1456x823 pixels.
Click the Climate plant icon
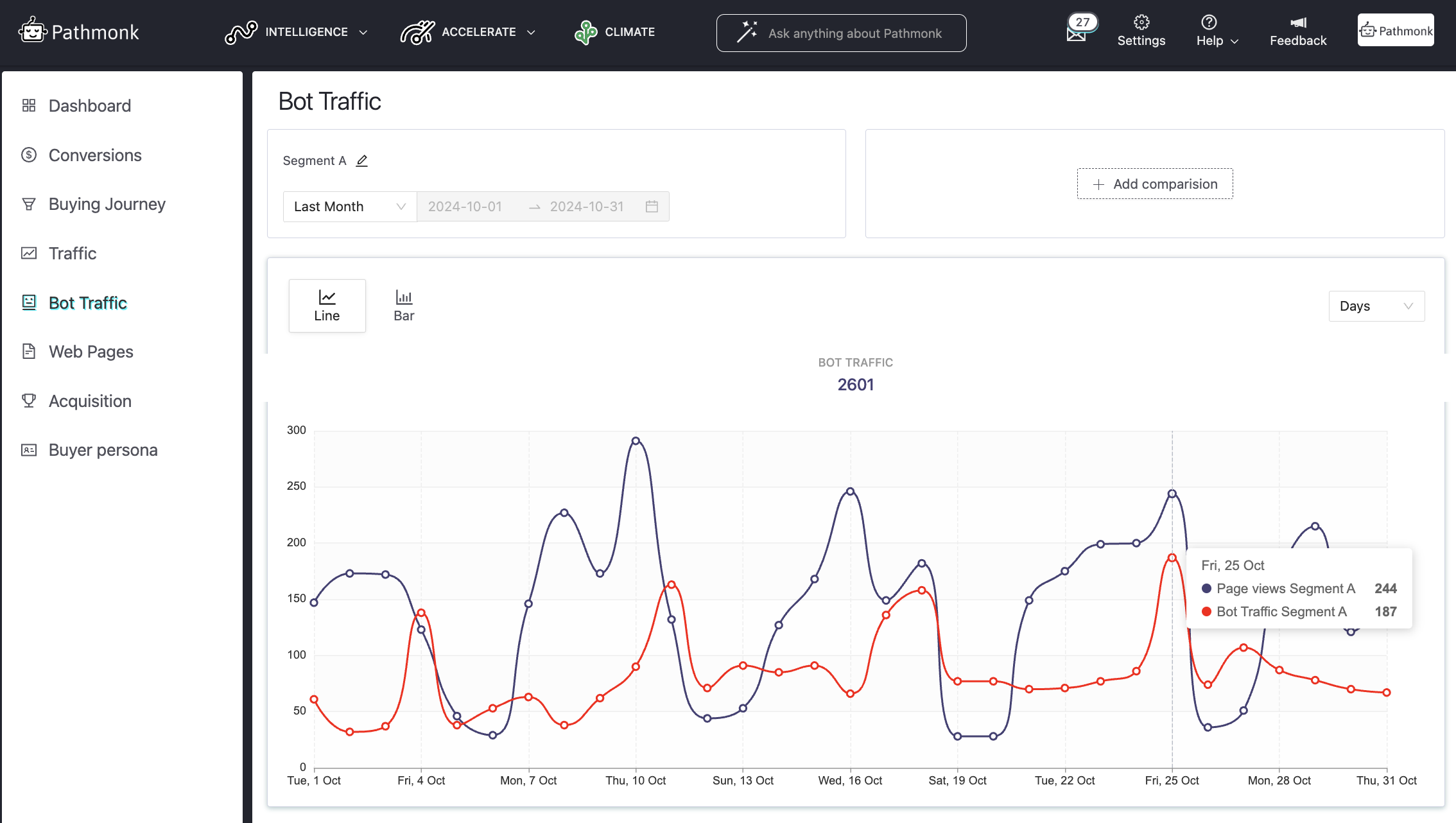pyautogui.click(x=585, y=32)
